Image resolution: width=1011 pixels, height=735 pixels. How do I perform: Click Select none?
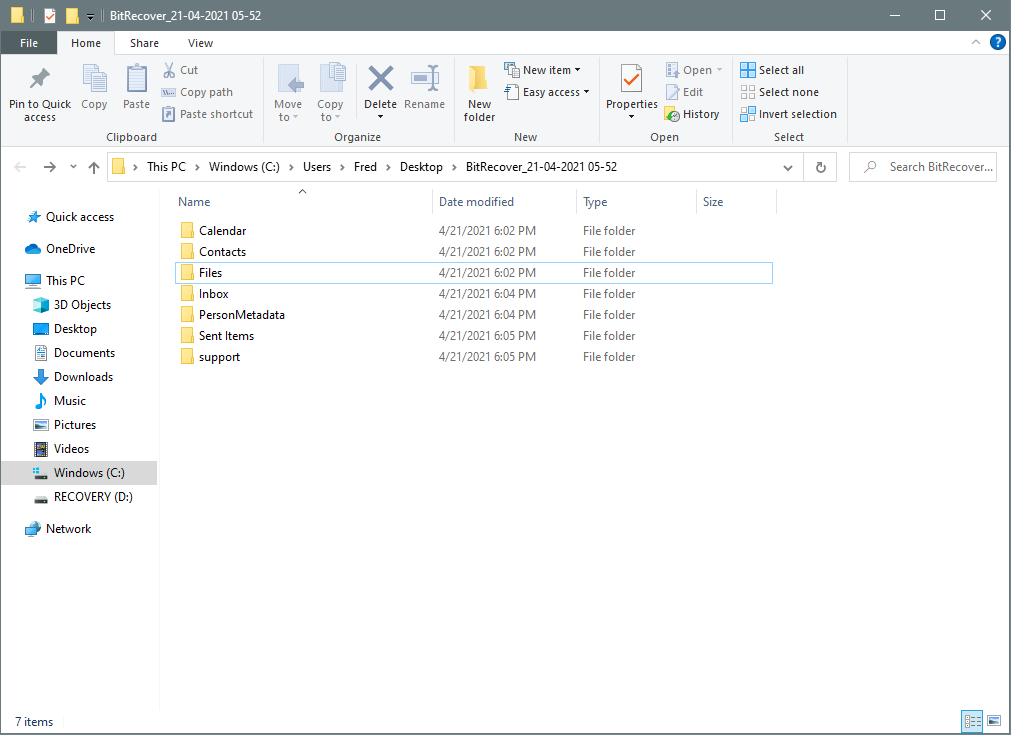click(780, 92)
